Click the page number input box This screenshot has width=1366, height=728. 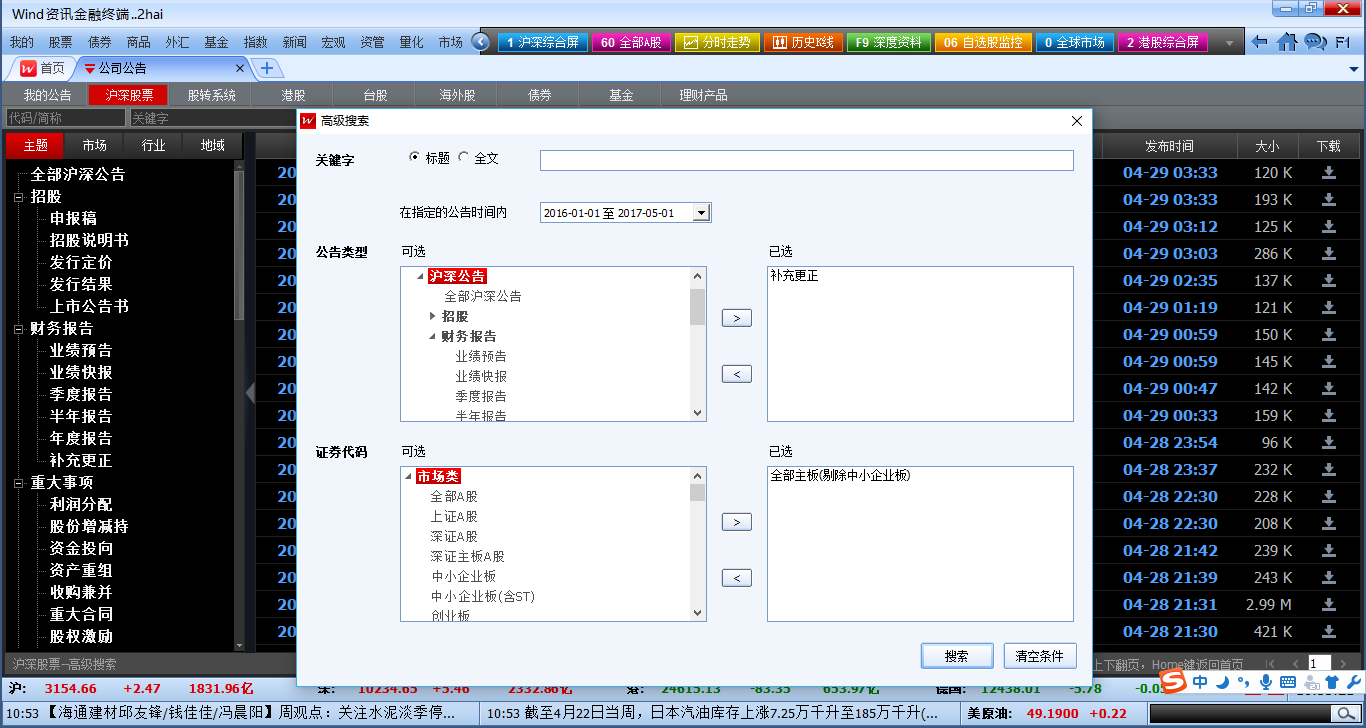coord(1320,663)
